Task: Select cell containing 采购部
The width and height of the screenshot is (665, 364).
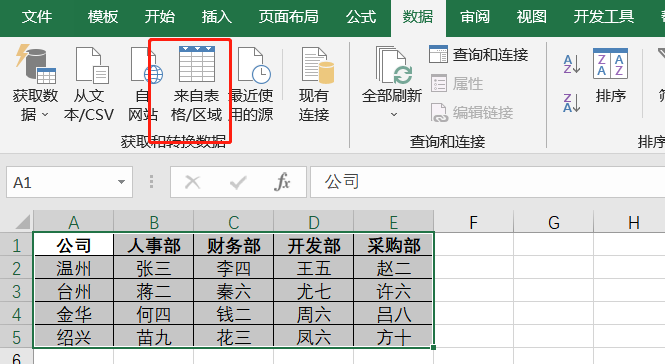Action: click(x=394, y=245)
